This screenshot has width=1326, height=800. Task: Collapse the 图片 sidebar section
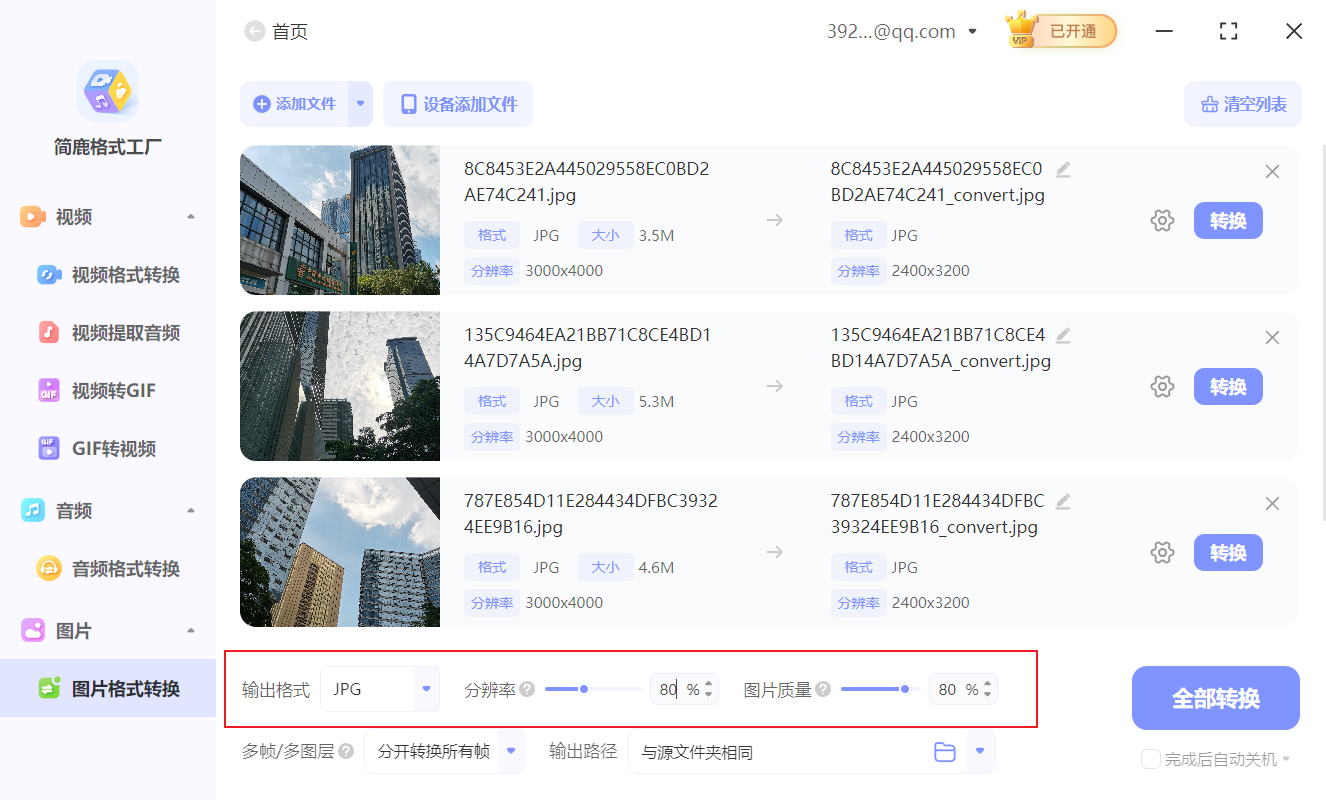point(191,630)
